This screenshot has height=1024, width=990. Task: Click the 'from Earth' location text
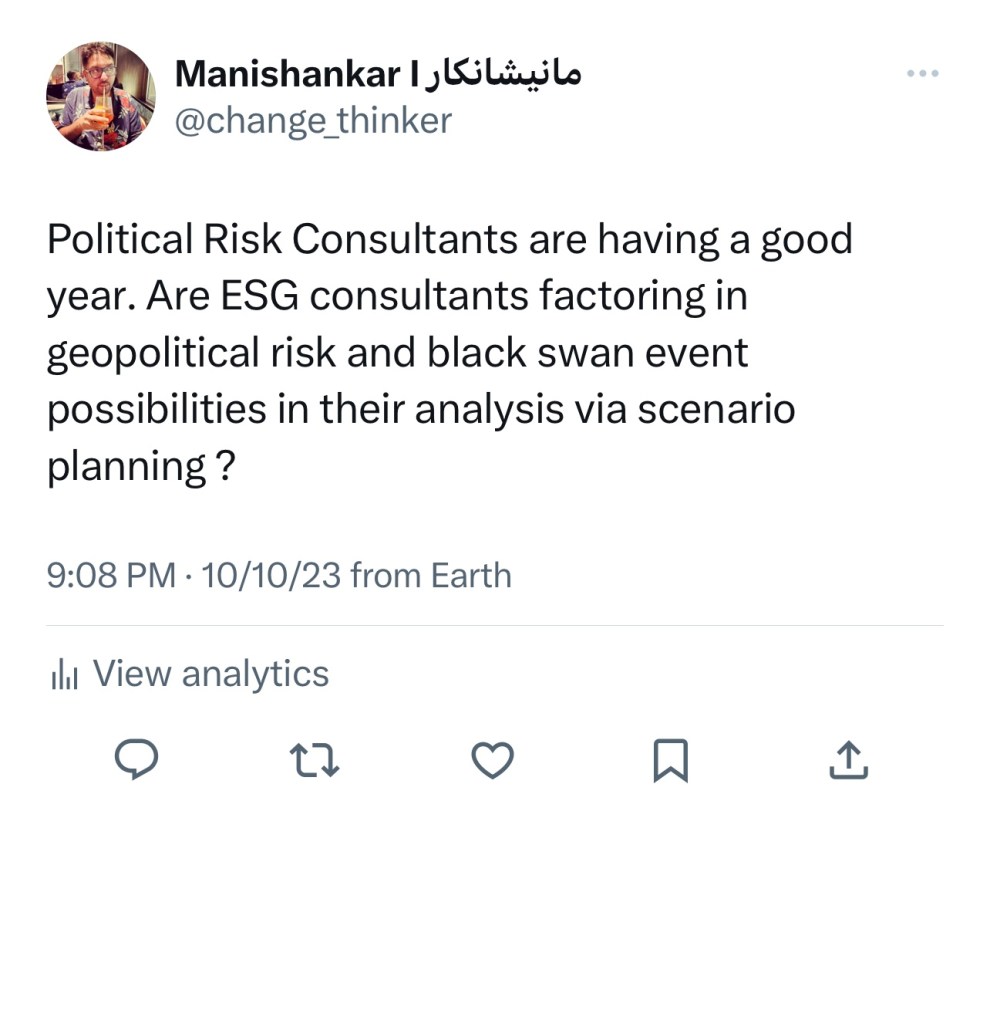tap(431, 576)
